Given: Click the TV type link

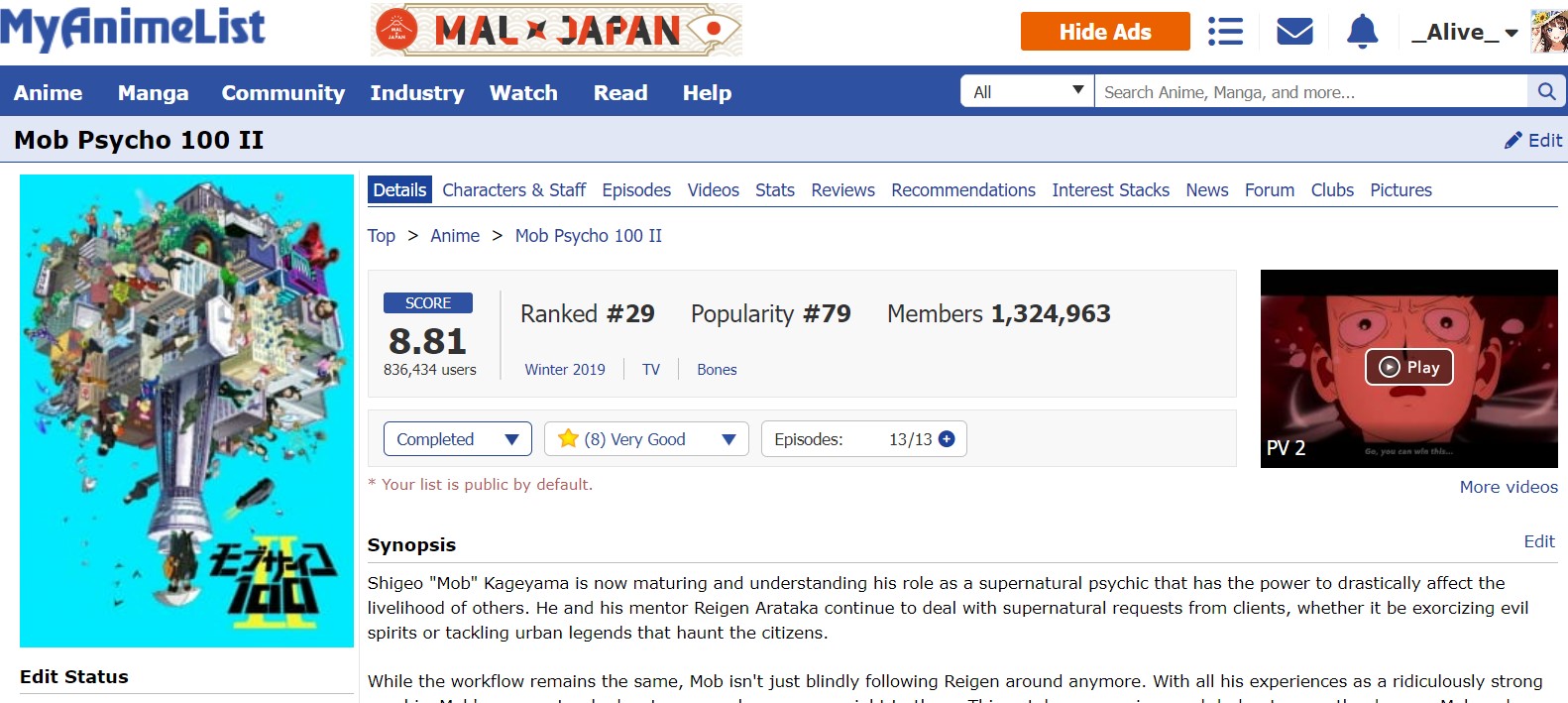Looking at the screenshot, I should pos(651,369).
